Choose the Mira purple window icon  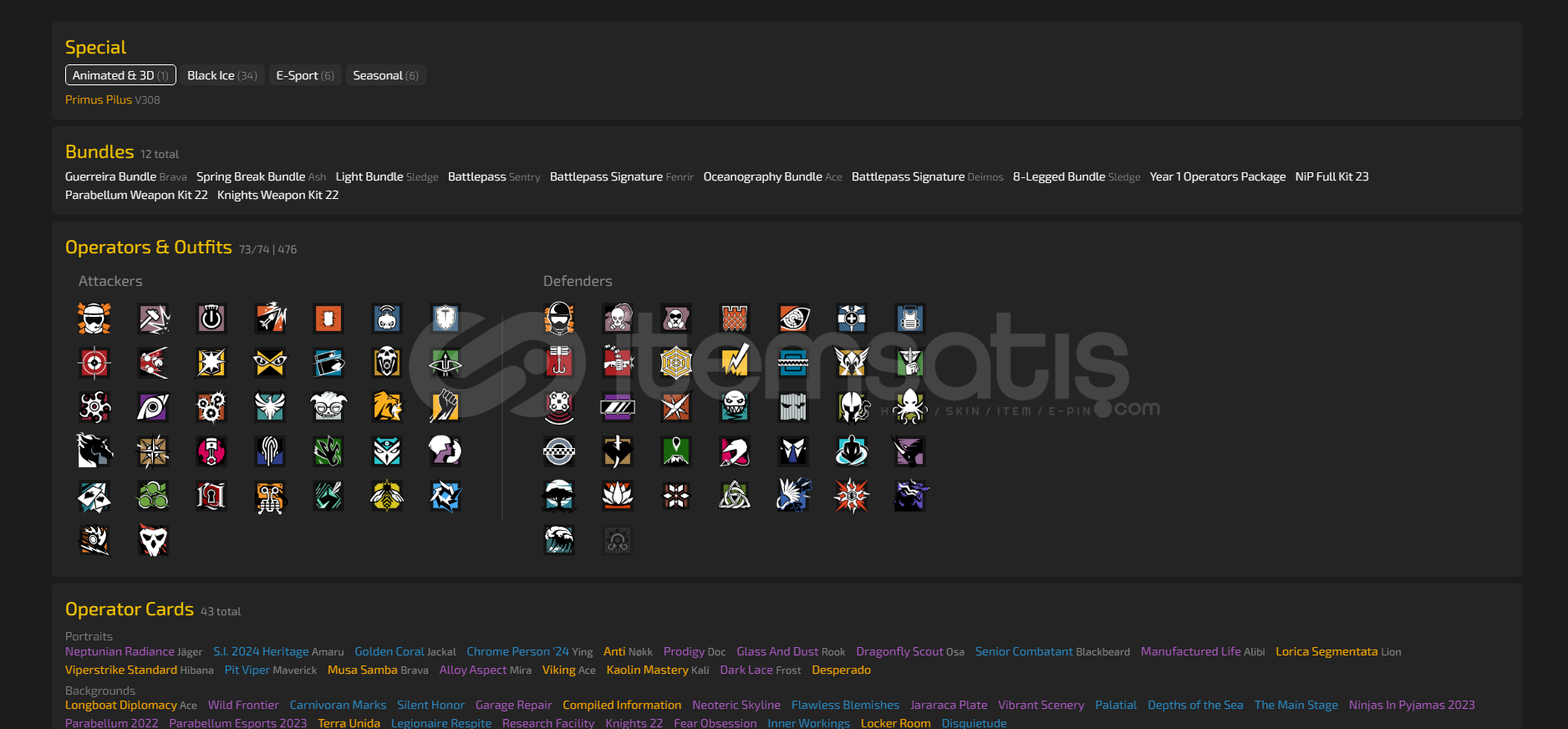(618, 407)
